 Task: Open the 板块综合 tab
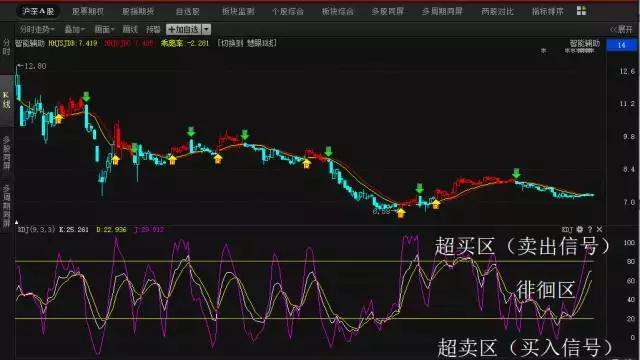coord(338,11)
